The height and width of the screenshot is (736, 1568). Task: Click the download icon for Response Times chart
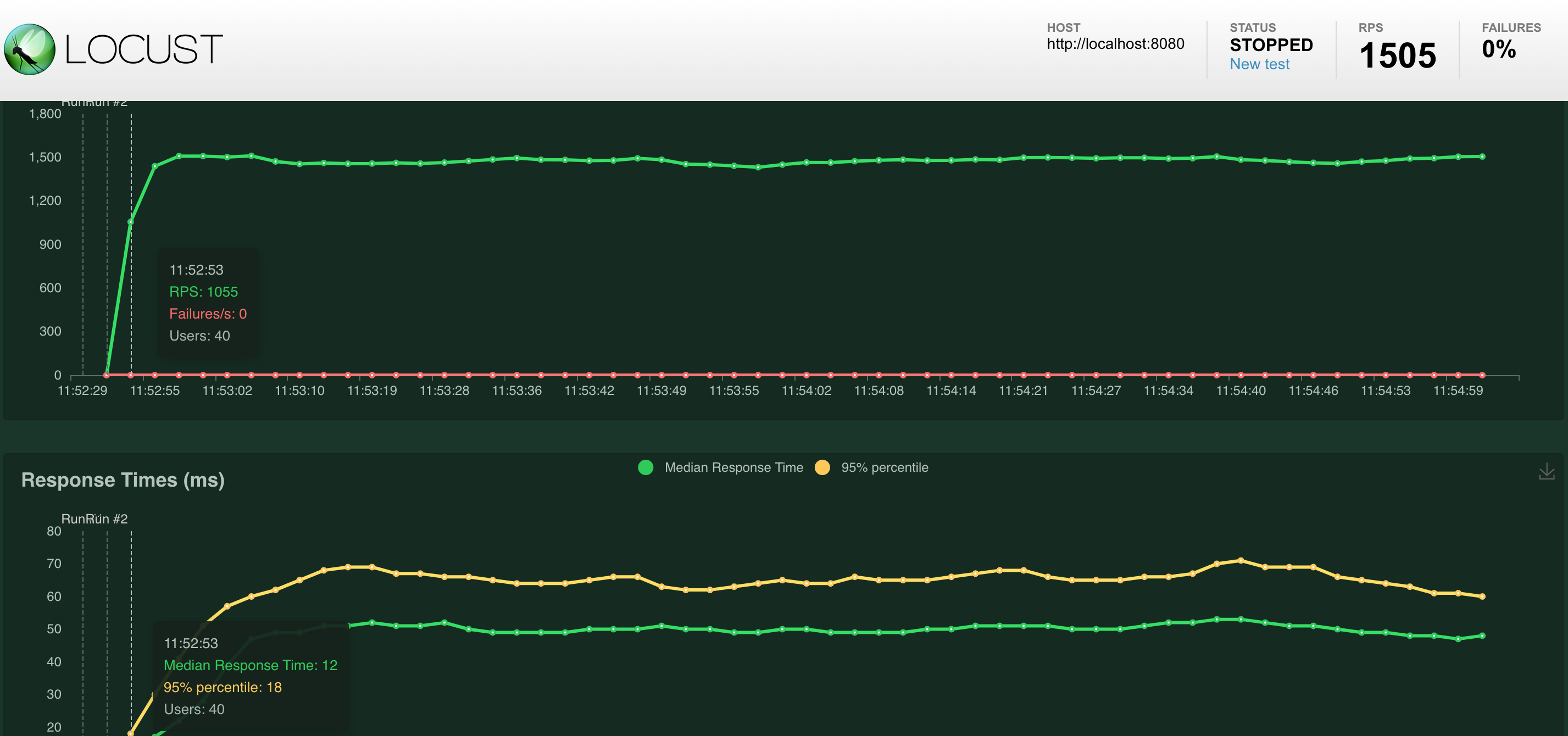pyautogui.click(x=1547, y=470)
